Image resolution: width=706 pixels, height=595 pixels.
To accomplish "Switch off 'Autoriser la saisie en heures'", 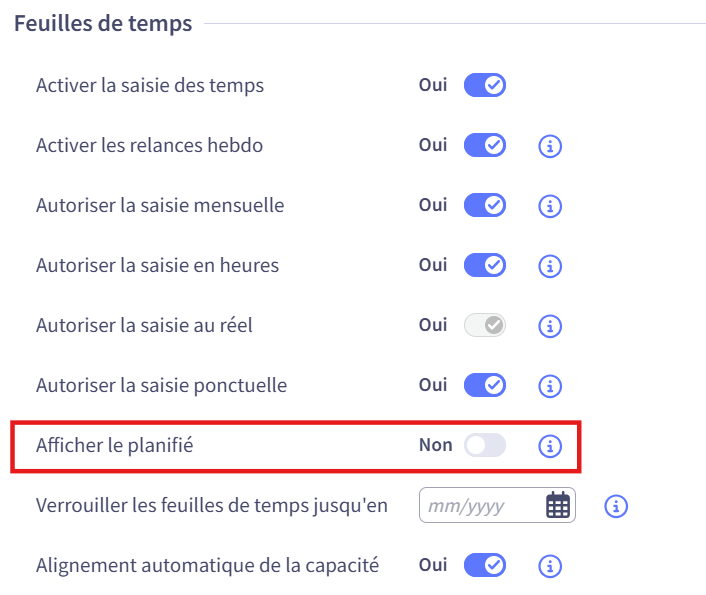I will pos(485,266).
